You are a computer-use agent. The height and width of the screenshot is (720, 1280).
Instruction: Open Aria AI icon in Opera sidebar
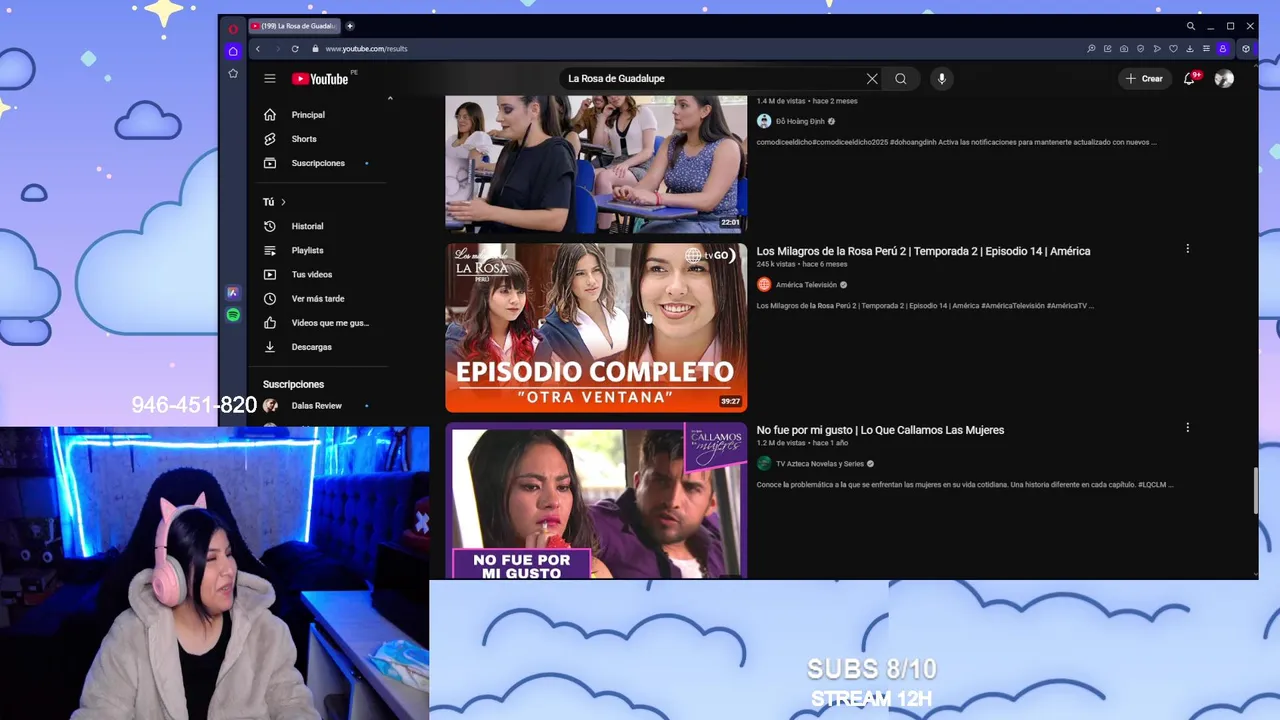(x=233, y=293)
